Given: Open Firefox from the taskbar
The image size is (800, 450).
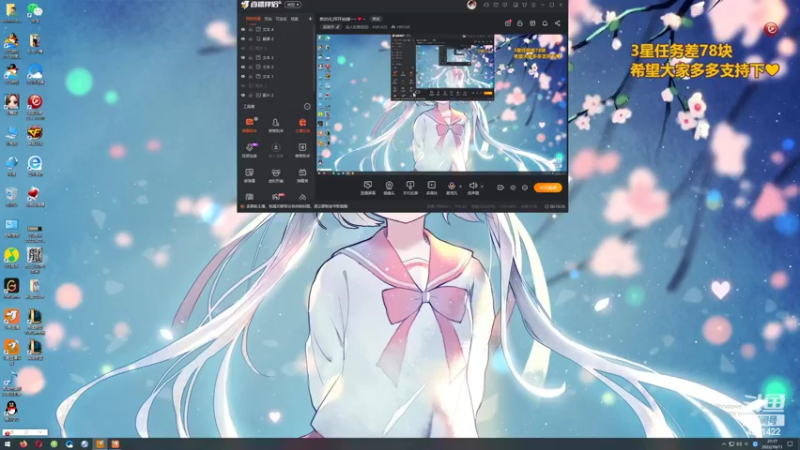Looking at the screenshot, I should coord(23,444).
